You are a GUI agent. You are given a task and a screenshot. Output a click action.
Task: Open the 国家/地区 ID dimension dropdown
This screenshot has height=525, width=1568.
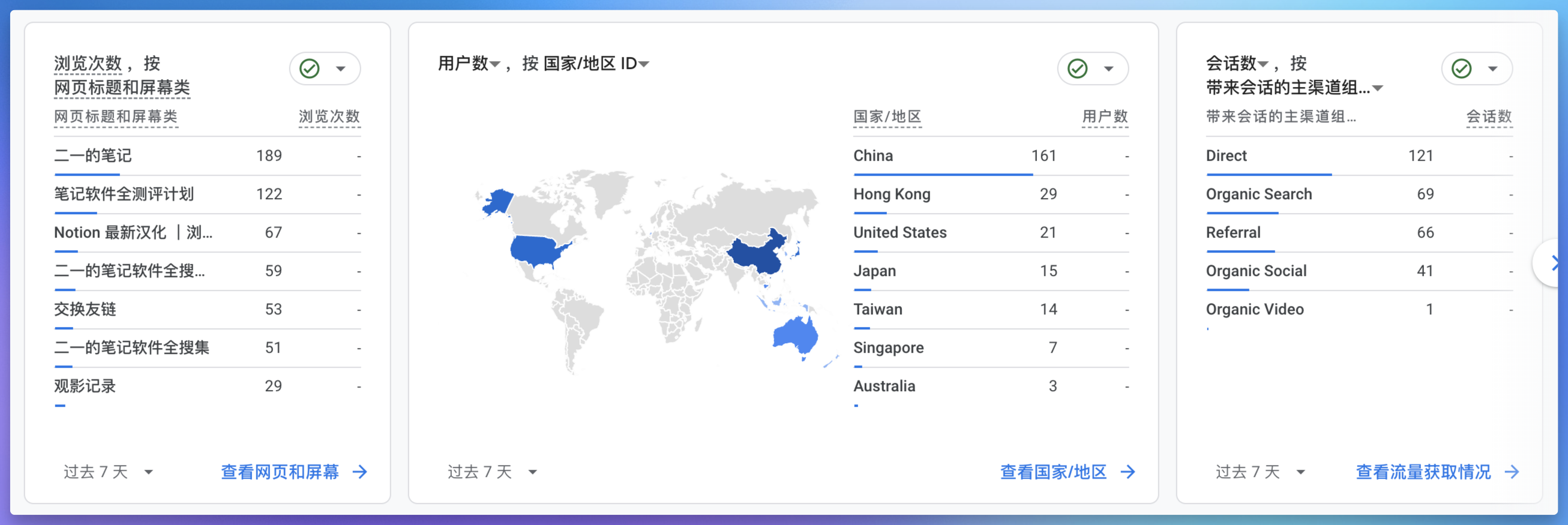pyautogui.click(x=596, y=63)
